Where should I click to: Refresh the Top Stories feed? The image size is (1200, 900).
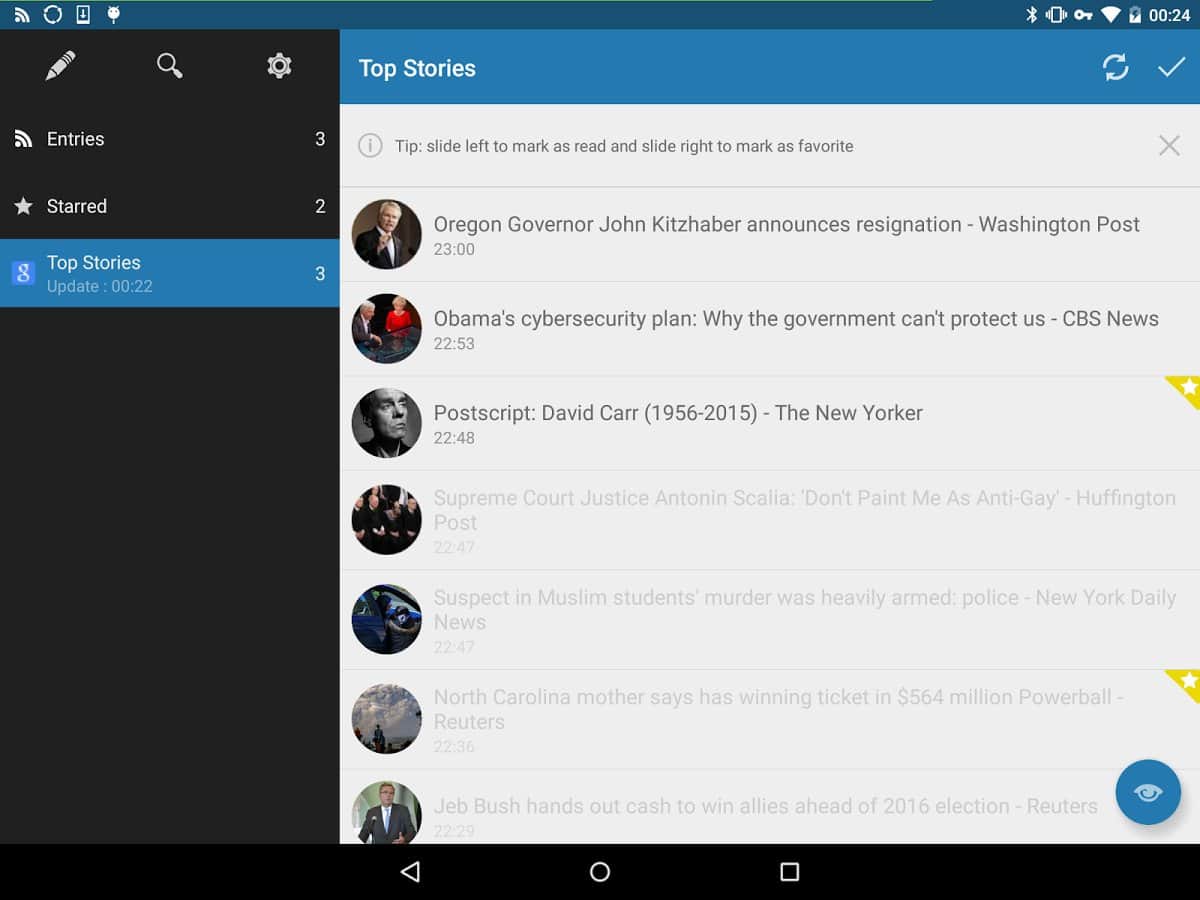click(1115, 68)
